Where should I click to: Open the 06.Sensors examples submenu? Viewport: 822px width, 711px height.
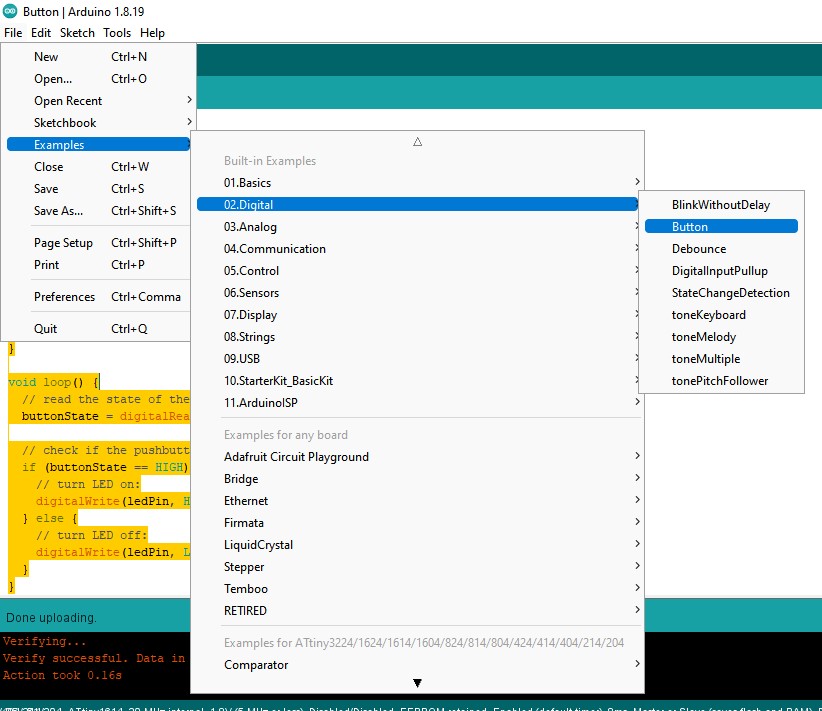pos(417,293)
